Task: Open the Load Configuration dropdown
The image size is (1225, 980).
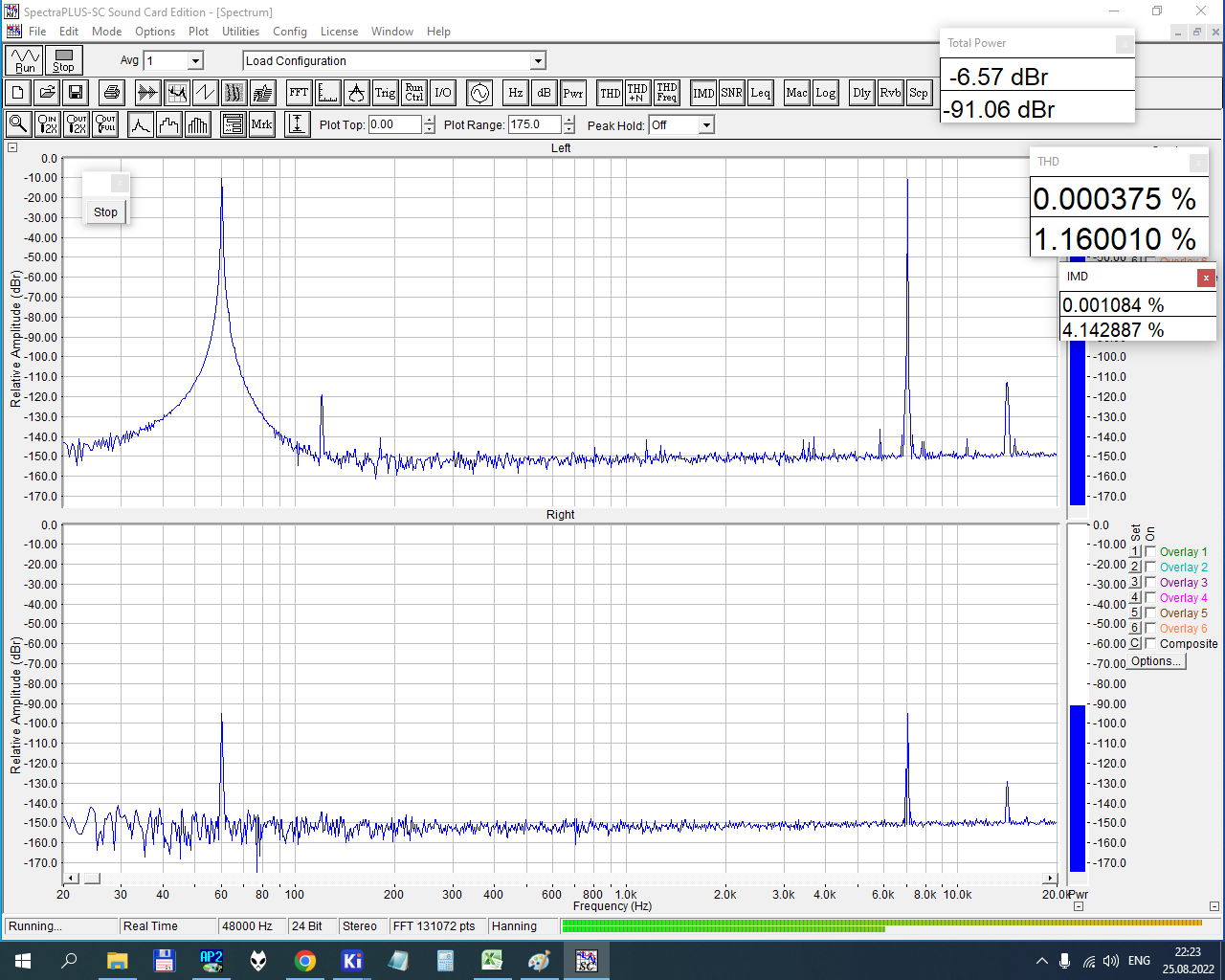Action: coord(538,61)
